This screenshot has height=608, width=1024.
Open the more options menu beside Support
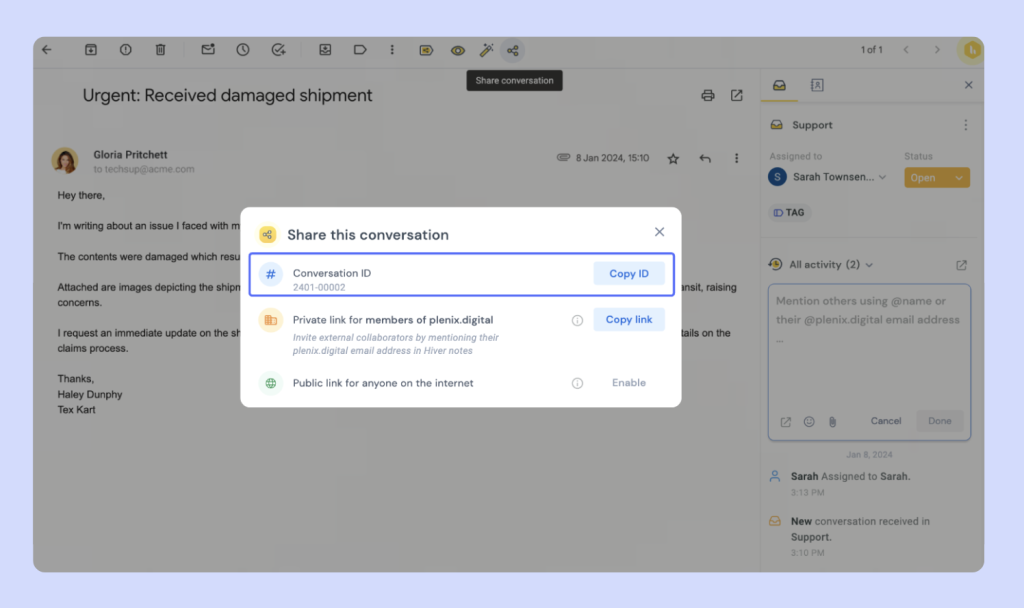coord(966,124)
